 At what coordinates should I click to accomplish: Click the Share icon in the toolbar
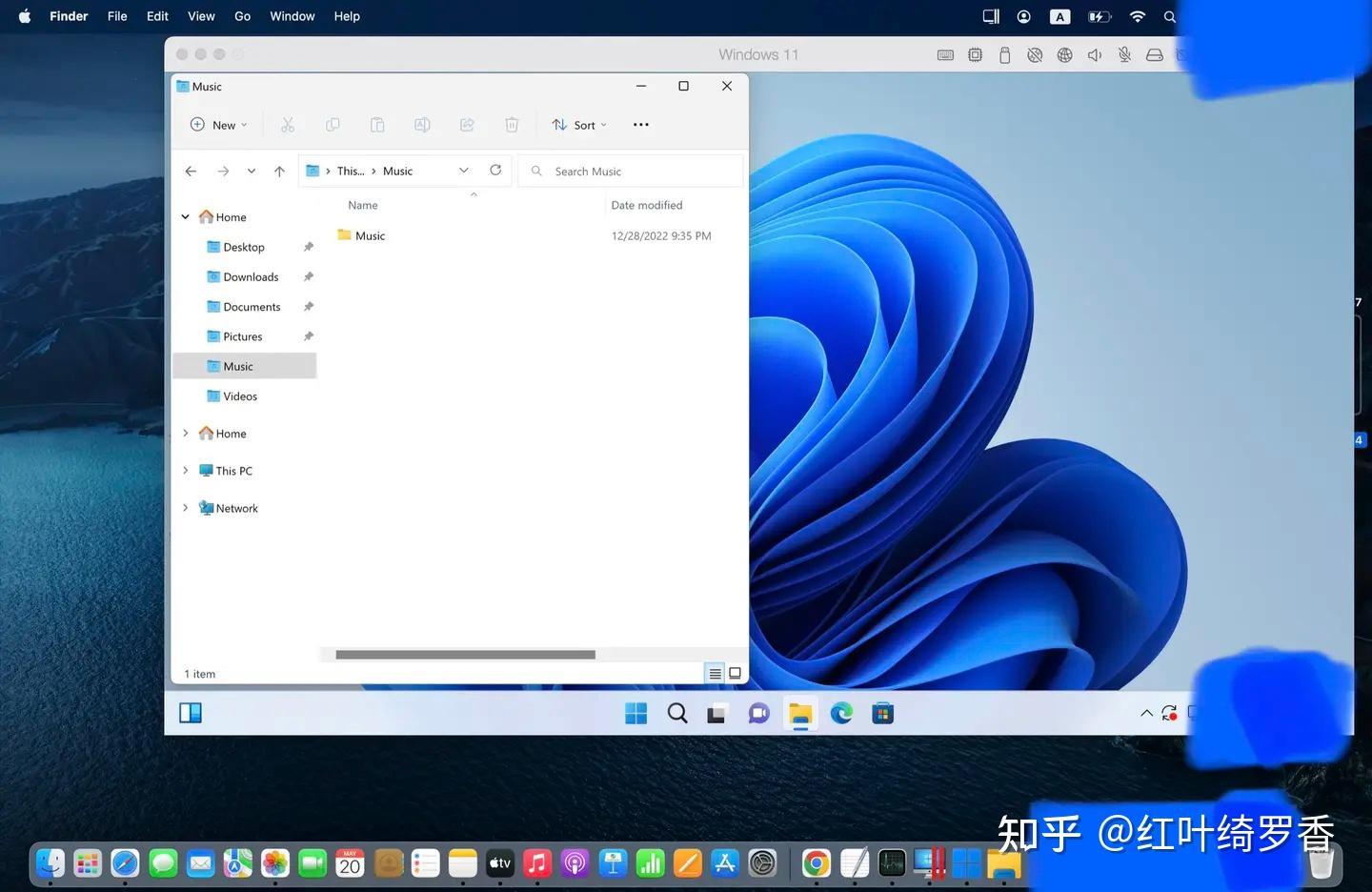(466, 124)
